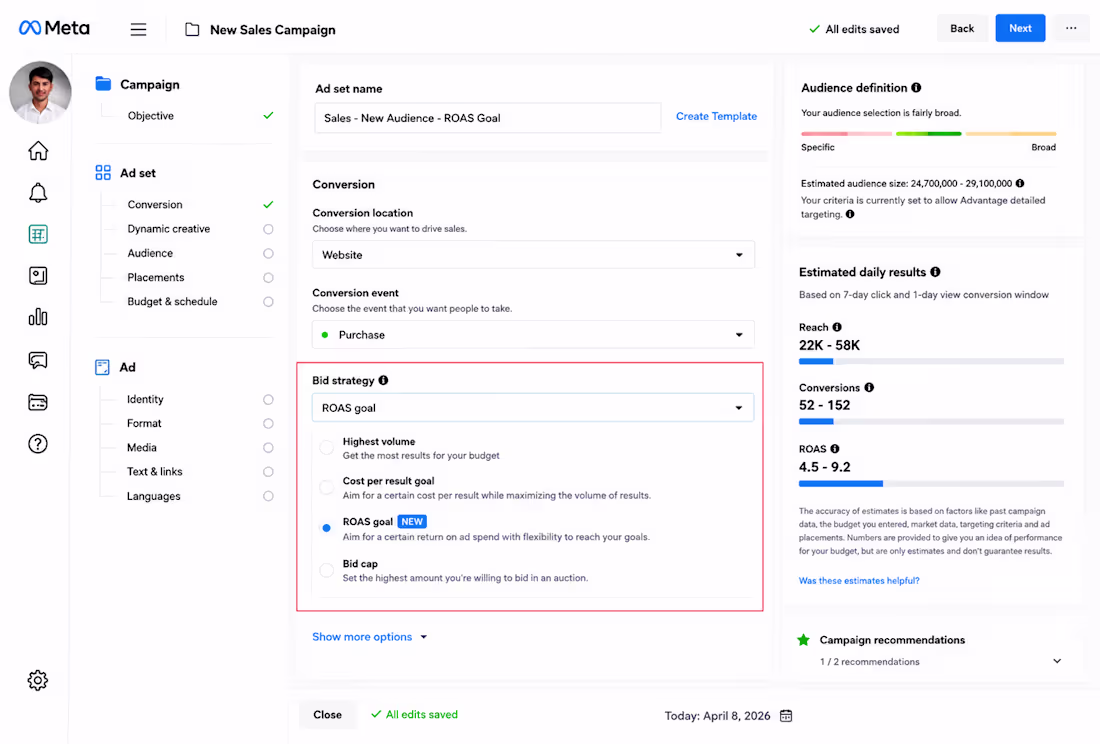
Task: Click info icon next to Estimated daily results
Action: coord(935,272)
